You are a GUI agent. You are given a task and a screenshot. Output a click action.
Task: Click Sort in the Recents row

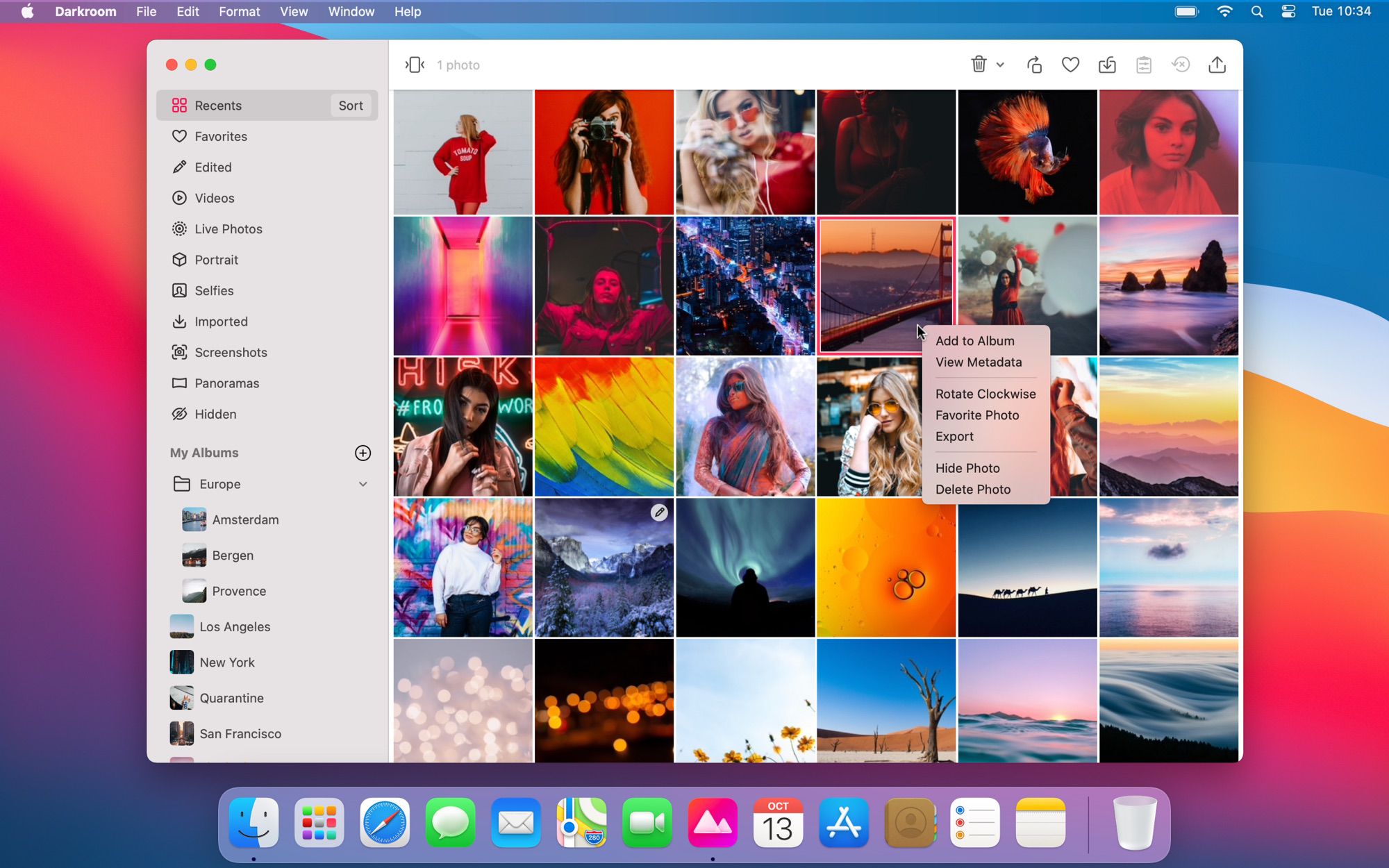[350, 105]
